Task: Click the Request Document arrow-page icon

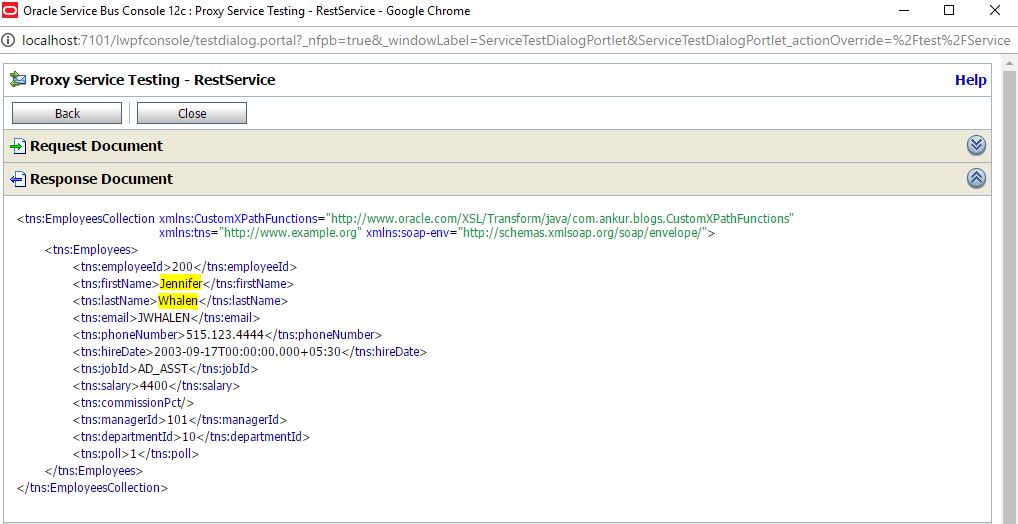Action: (x=18, y=146)
